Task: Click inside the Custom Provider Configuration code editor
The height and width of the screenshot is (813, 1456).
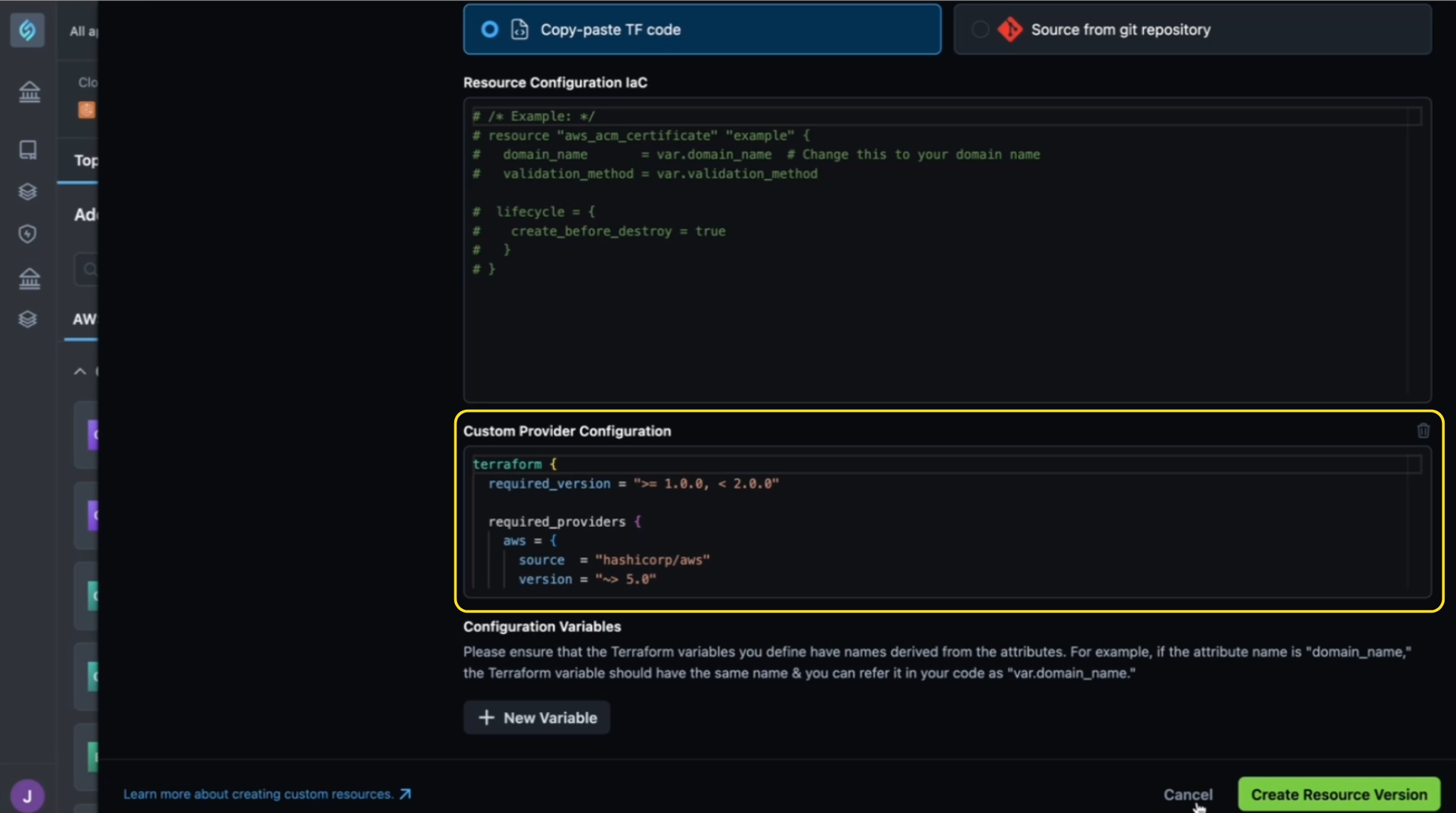Action: [947, 521]
